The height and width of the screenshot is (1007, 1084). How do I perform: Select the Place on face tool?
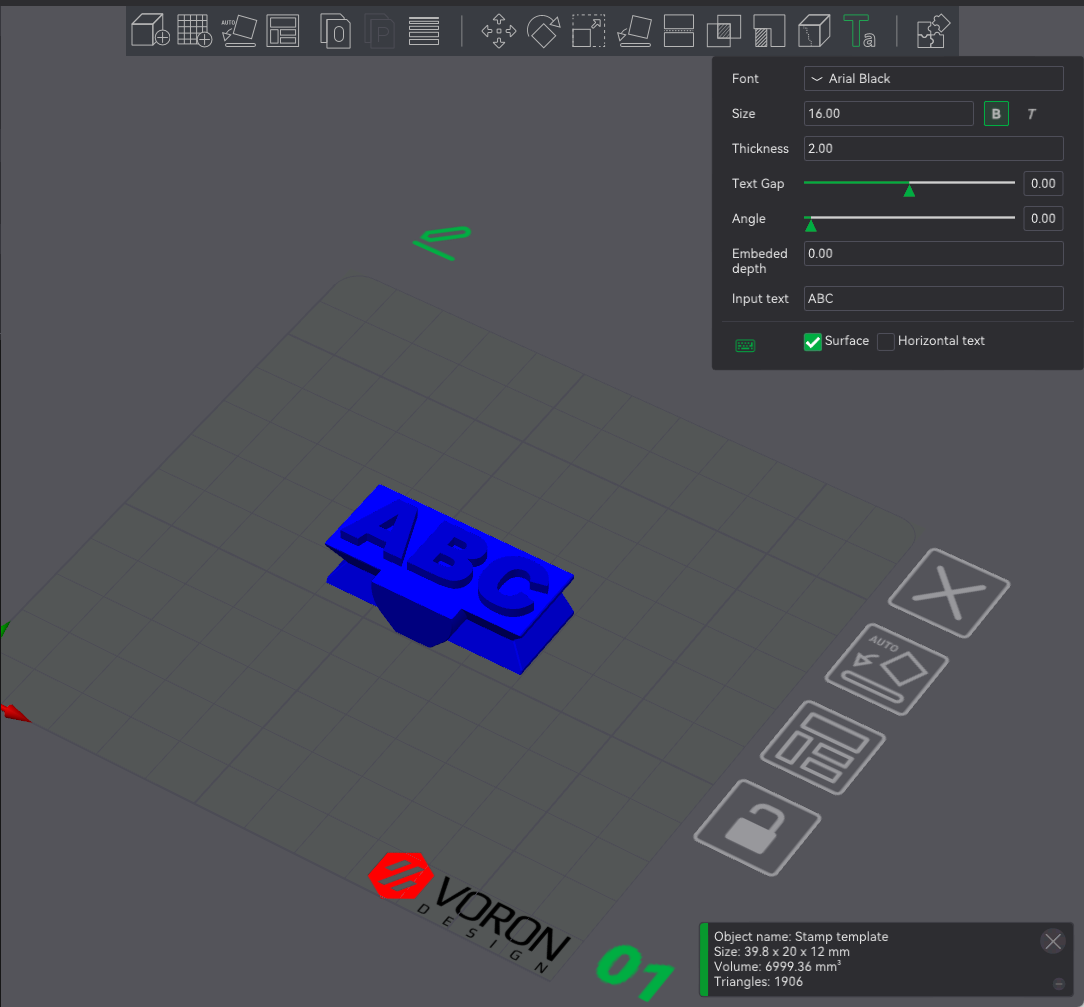pos(634,31)
